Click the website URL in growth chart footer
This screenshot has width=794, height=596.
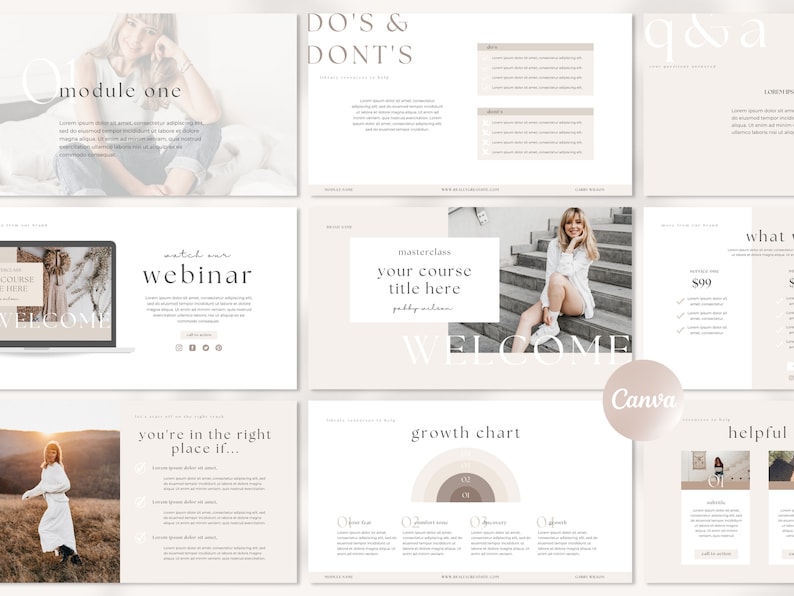(470, 577)
